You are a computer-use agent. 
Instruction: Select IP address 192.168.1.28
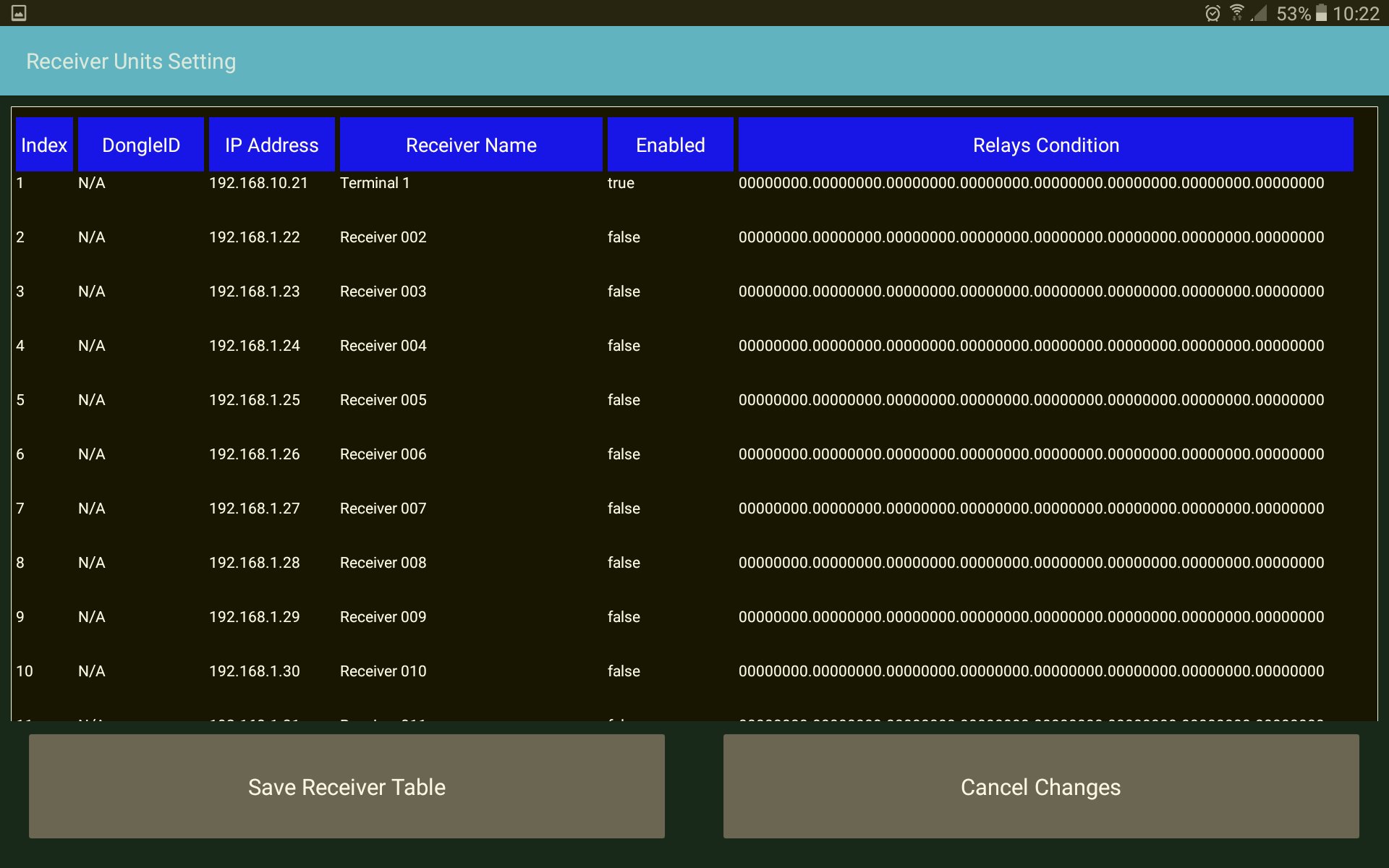point(255,563)
